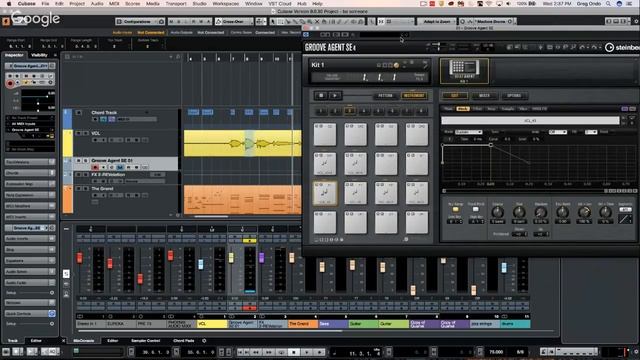Expand the Notepad section in Inspector
Viewport: 640px width, 360px height.
30,303
